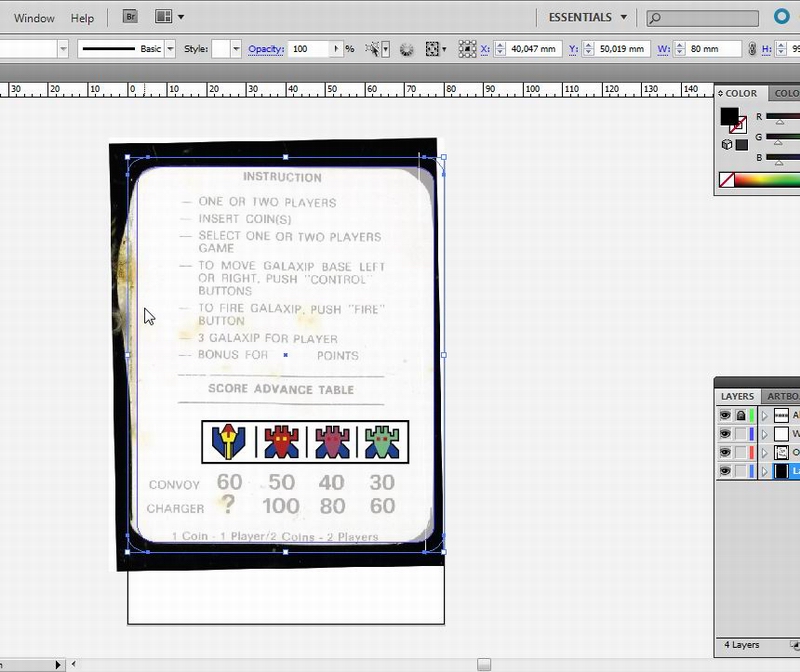
Task: Click the collapse arrows beside COLOR tab
Action: (x=720, y=93)
